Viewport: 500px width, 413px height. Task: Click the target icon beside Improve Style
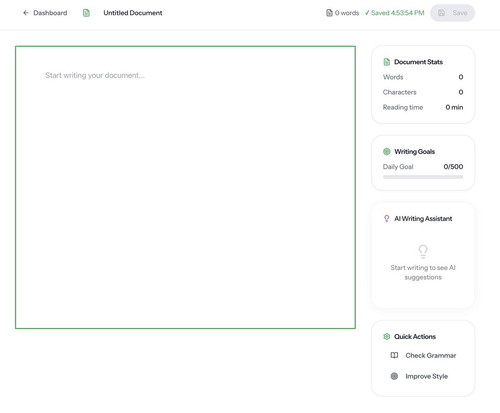click(x=394, y=376)
